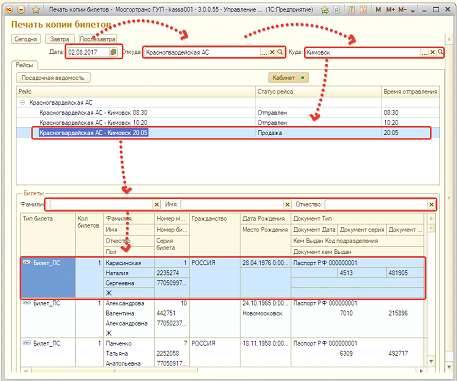
Task: Search Куда destination with magnifier icon
Action: (440, 52)
